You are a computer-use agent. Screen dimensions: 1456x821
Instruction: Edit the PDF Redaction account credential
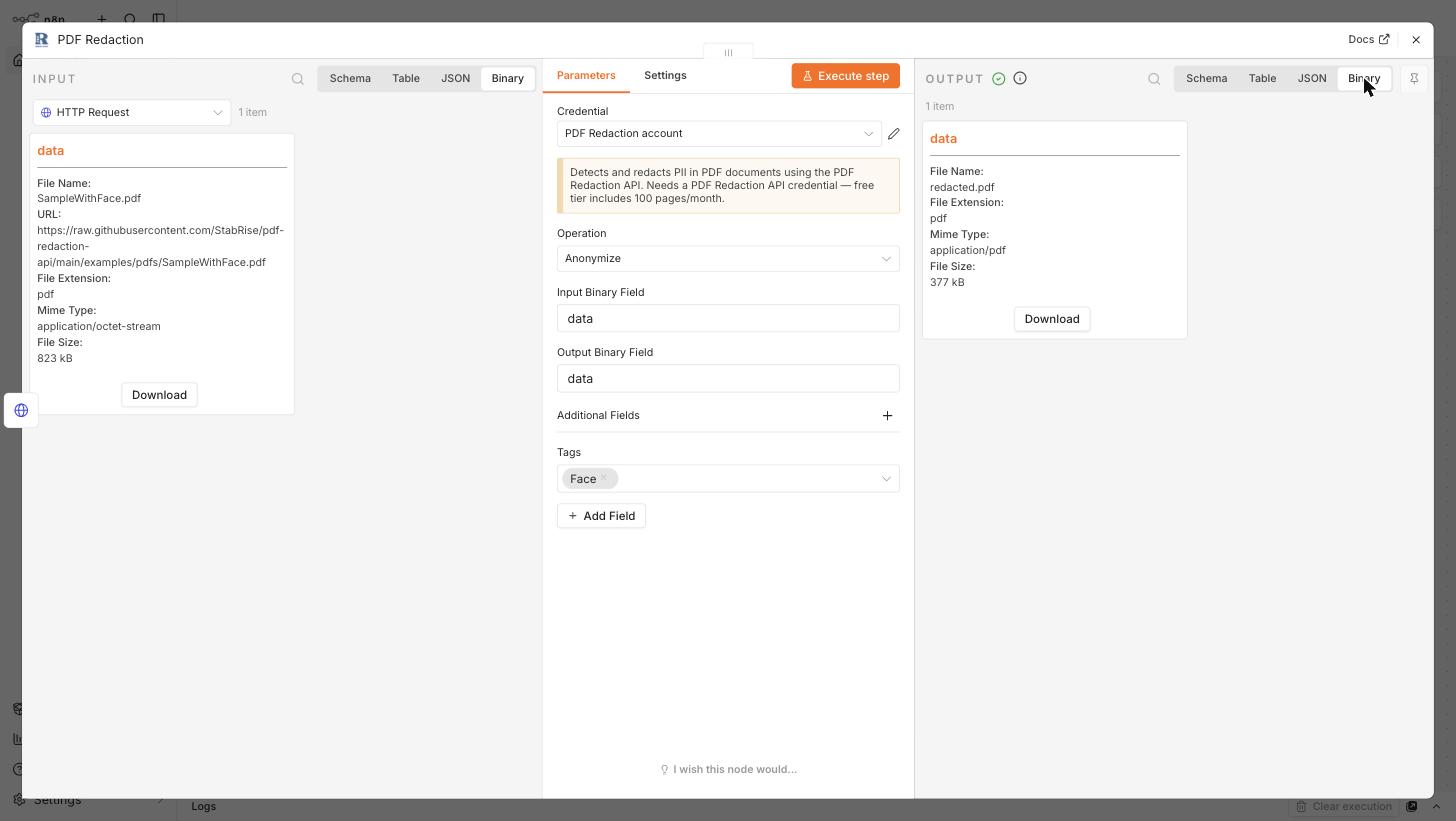(894, 133)
